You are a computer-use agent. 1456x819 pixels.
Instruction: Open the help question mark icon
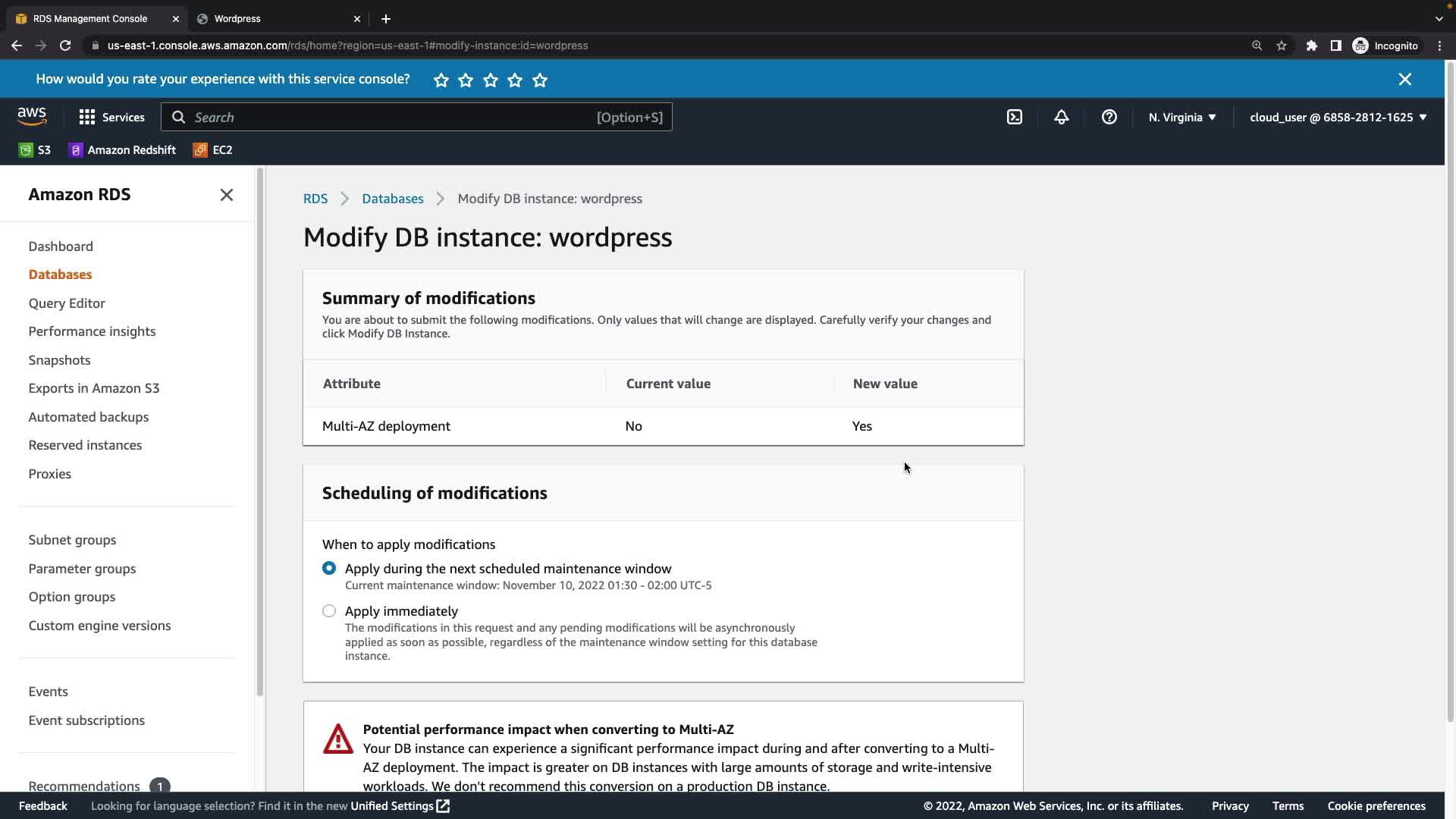click(x=1109, y=117)
